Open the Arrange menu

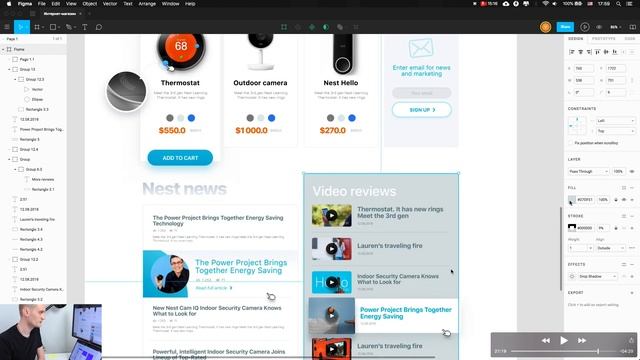coord(147,4)
